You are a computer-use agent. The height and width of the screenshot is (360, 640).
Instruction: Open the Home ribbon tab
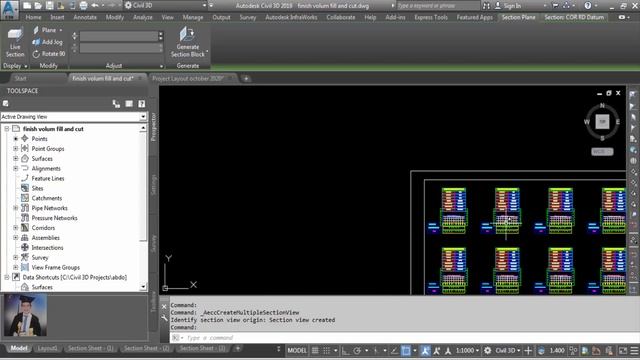pos(33,17)
